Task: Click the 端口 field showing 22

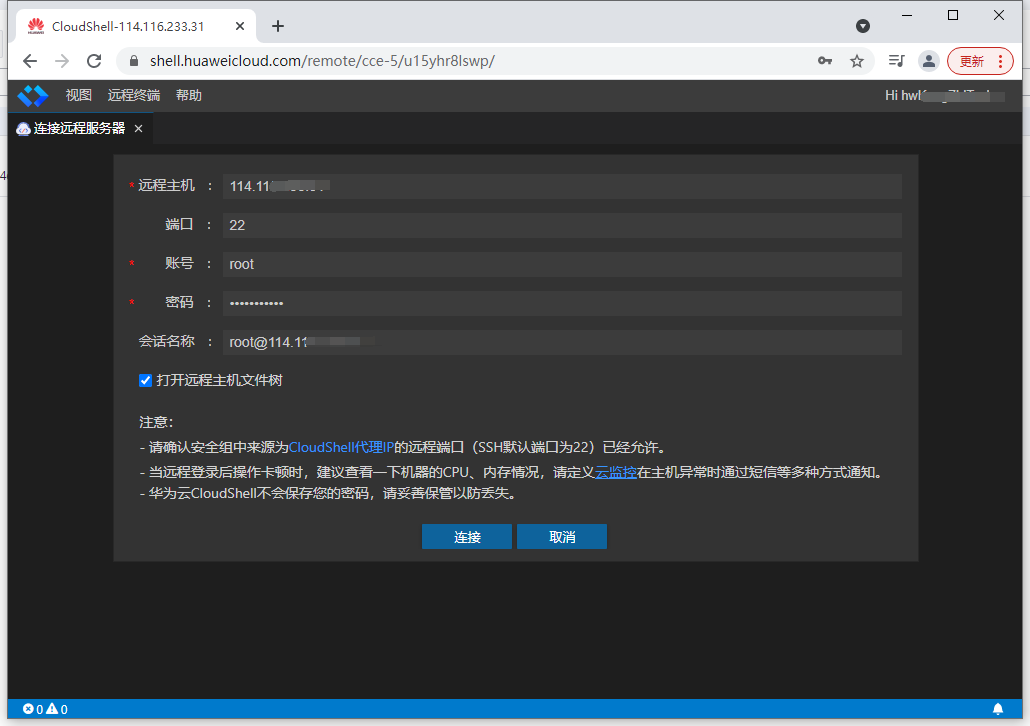Action: (562, 225)
